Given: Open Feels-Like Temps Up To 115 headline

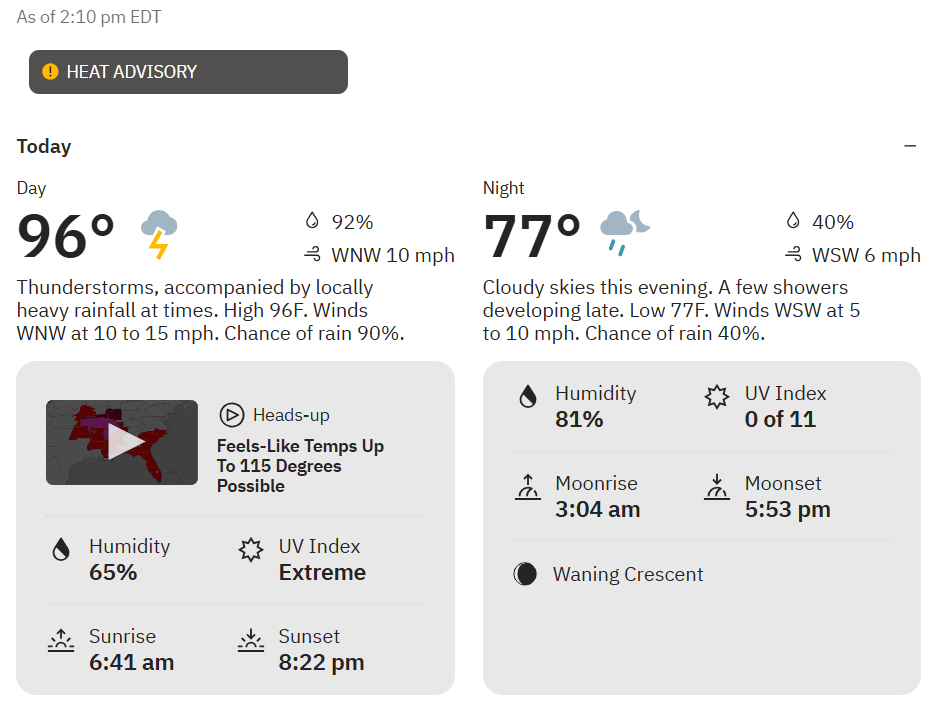Looking at the screenshot, I should (300, 466).
